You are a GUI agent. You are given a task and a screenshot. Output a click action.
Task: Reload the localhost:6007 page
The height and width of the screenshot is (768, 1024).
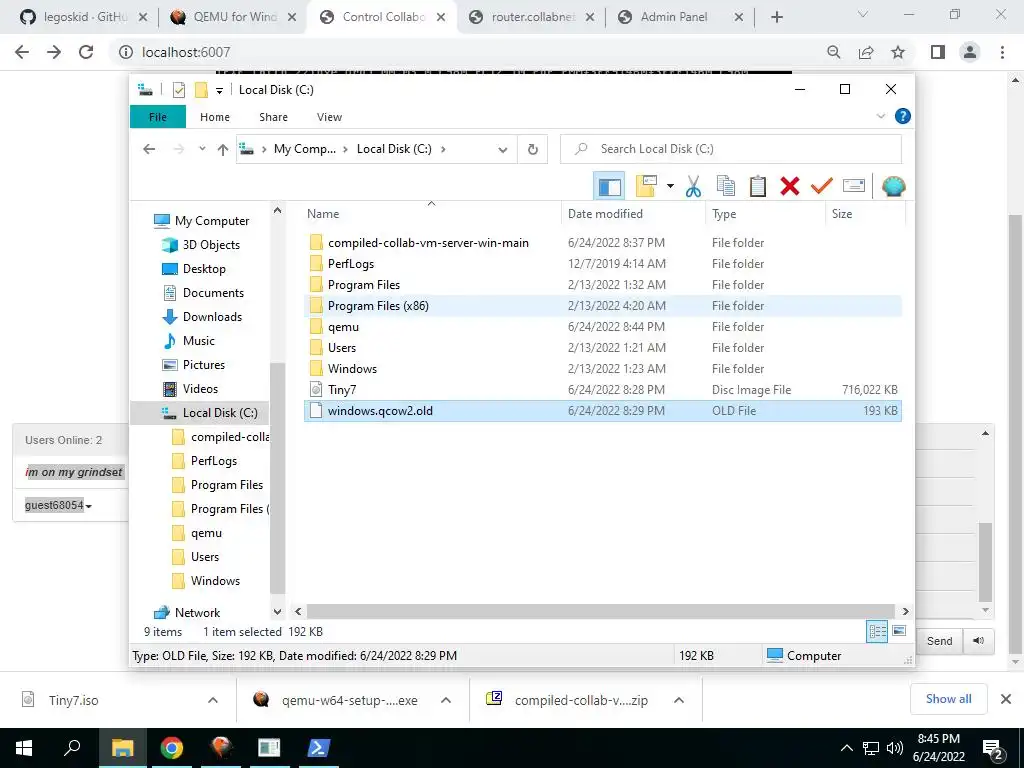pyautogui.click(x=86, y=52)
